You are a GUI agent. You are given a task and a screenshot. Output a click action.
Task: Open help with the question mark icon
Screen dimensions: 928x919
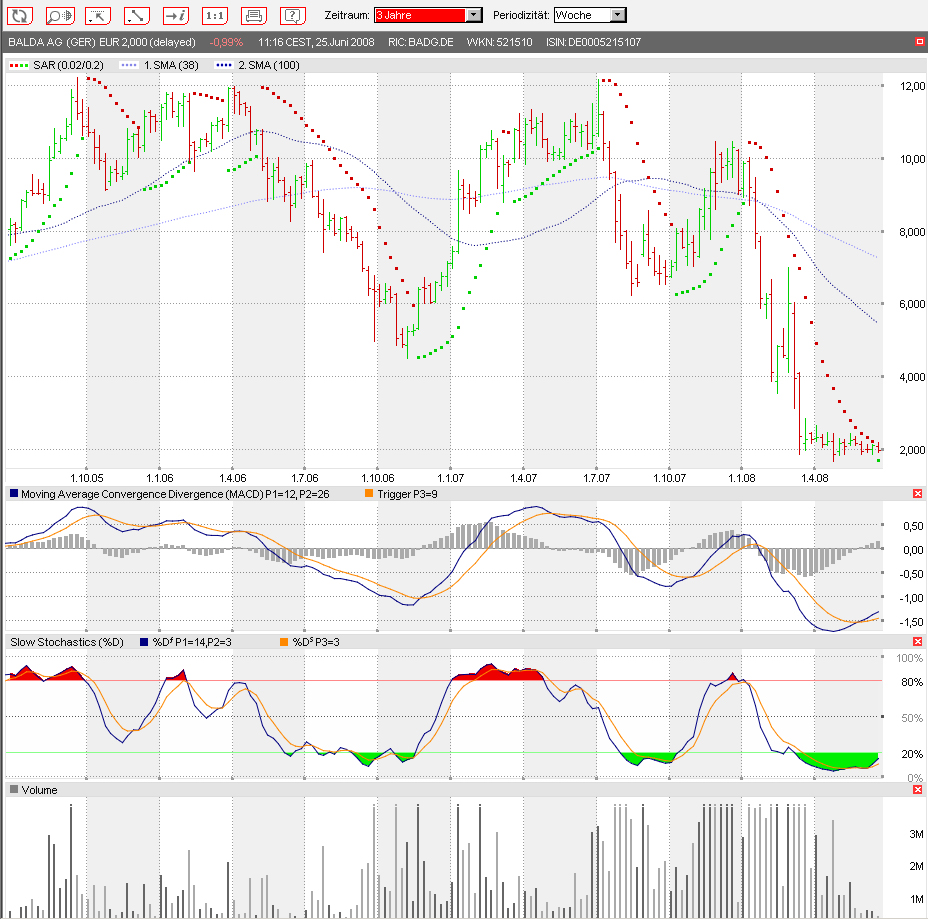pyautogui.click(x=292, y=15)
